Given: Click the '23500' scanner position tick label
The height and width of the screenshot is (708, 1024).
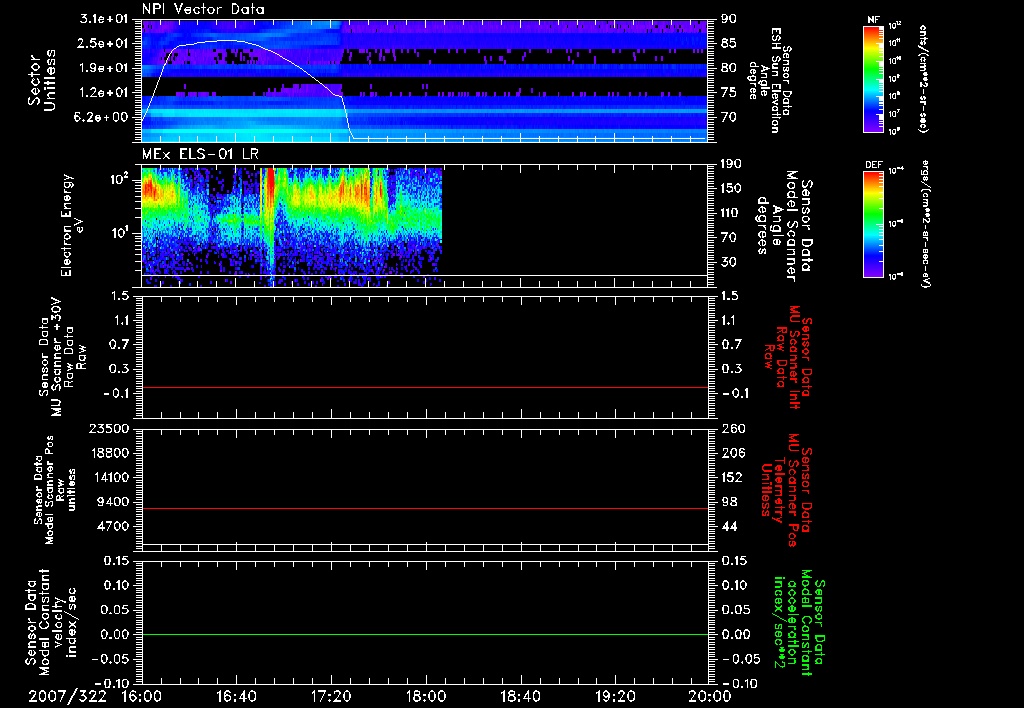Looking at the screenshot, I should pos(109,429).
